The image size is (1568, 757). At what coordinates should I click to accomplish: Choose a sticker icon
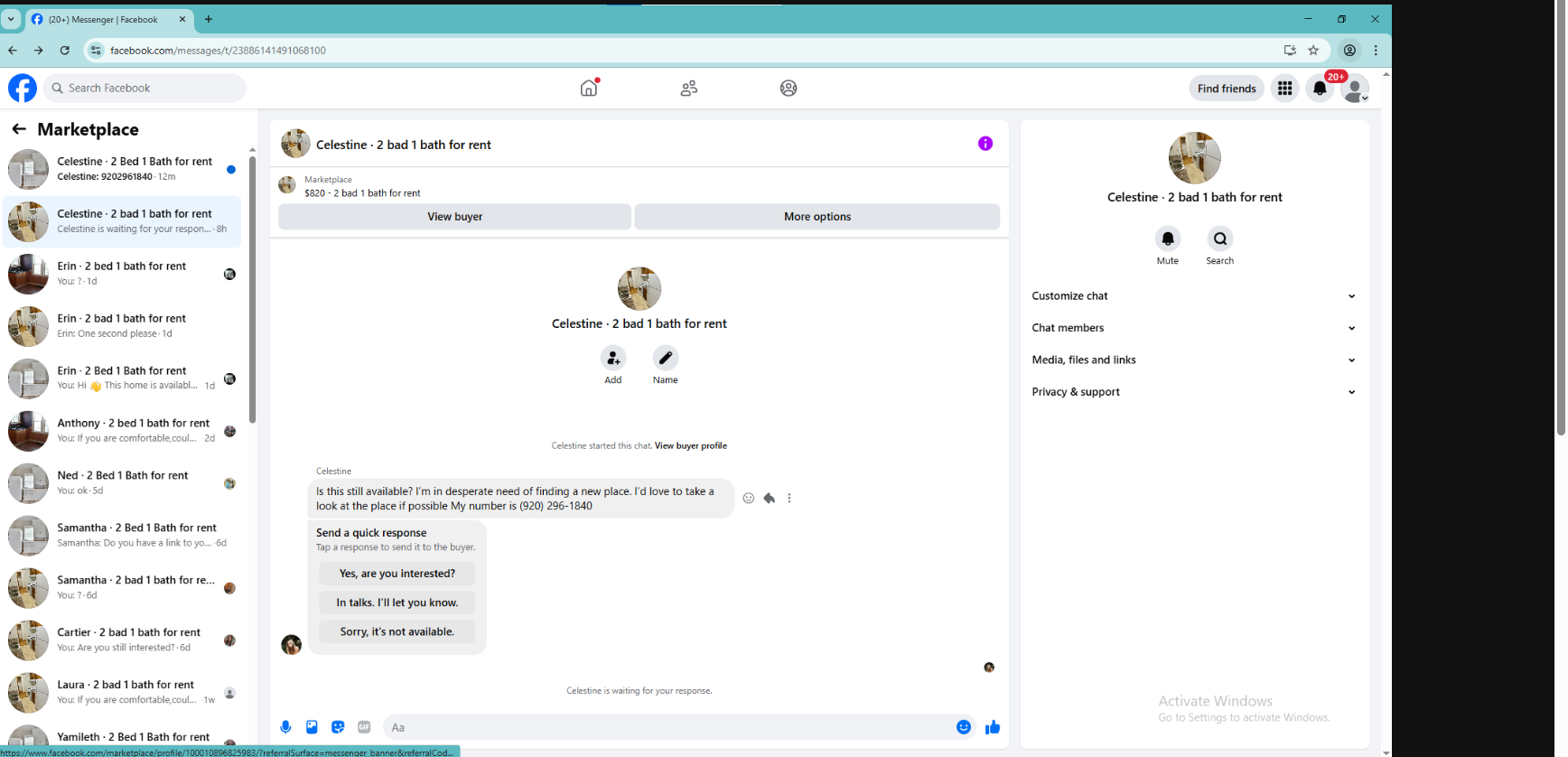[x=338, y=727]
